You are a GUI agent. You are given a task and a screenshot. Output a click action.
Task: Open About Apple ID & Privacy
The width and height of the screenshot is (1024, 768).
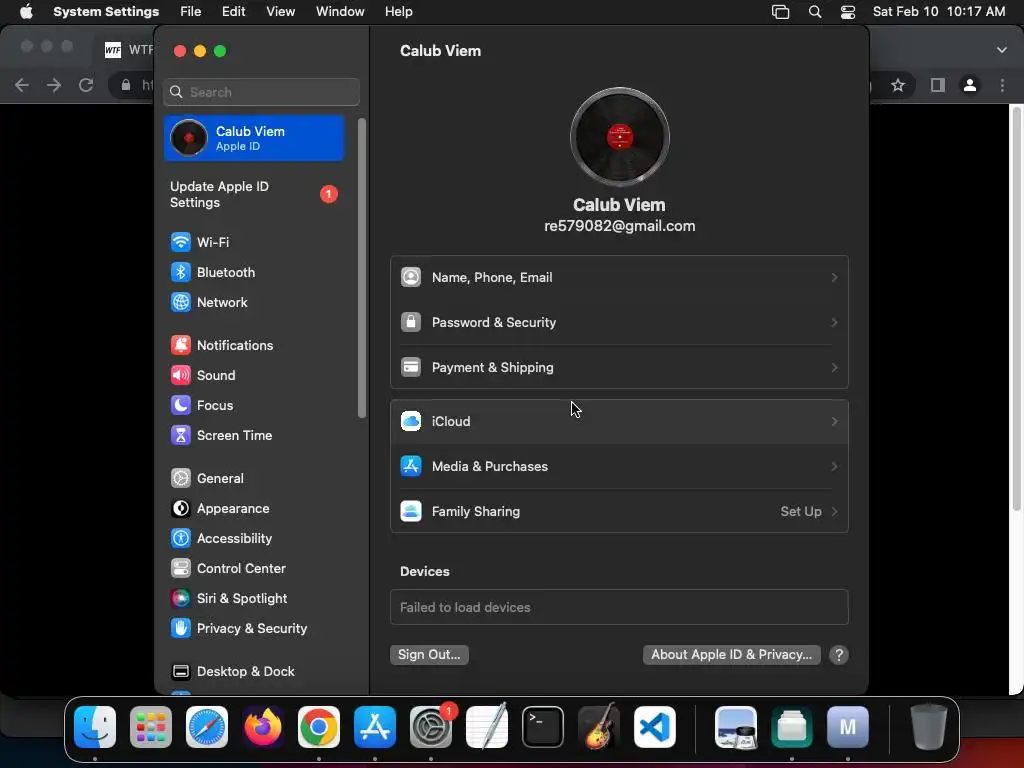(x=731, y=655)
